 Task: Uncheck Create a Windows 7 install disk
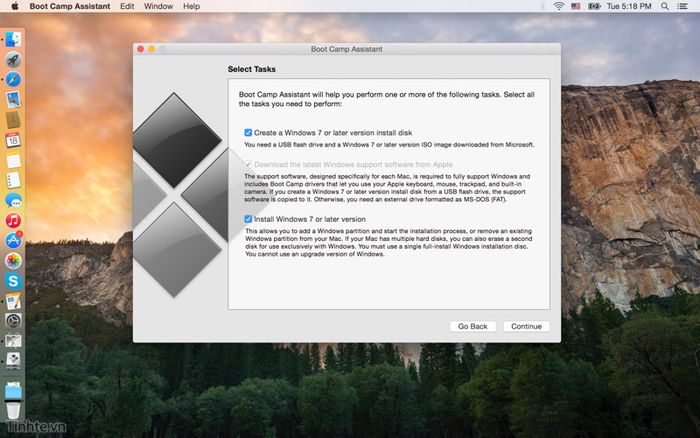click(x=248, y=133)
